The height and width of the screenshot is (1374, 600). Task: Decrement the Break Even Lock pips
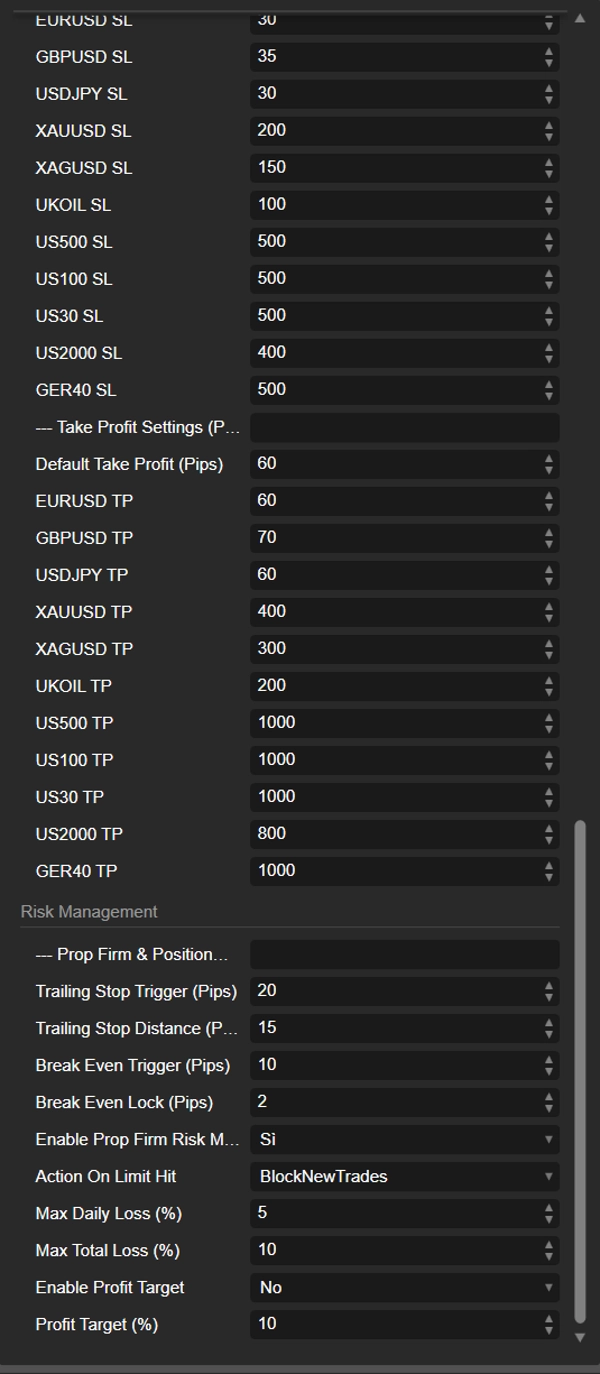click(549, 1107)
